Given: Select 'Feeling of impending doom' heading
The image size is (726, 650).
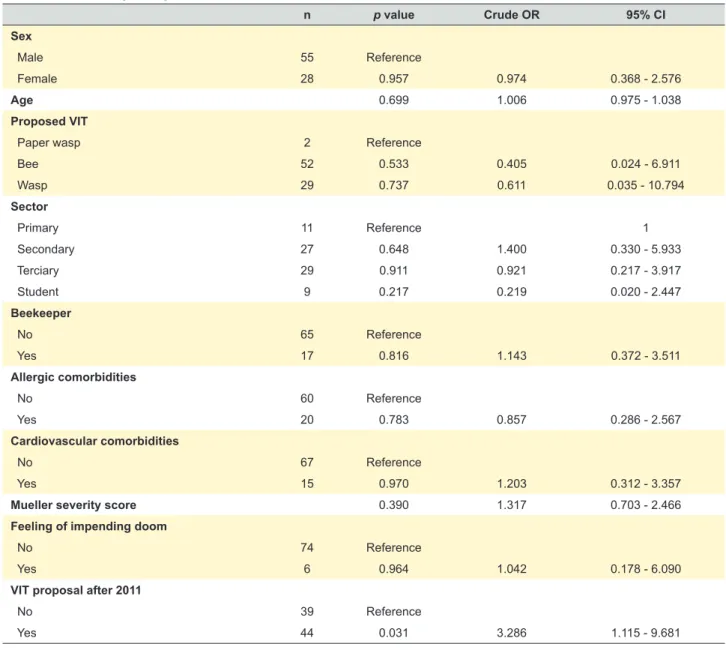Looking at the screenshot, I should [88, 526].
